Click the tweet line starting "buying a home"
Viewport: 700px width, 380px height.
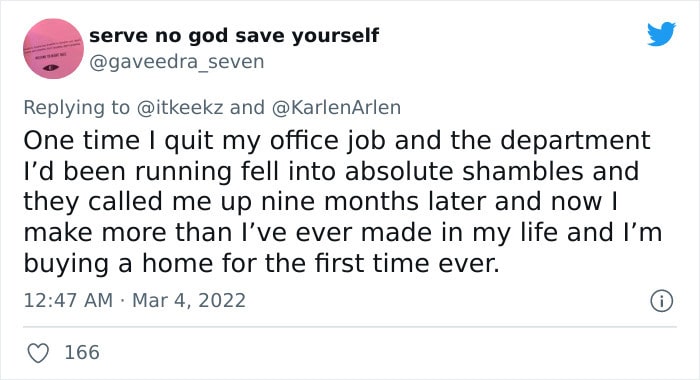(261, 263)
